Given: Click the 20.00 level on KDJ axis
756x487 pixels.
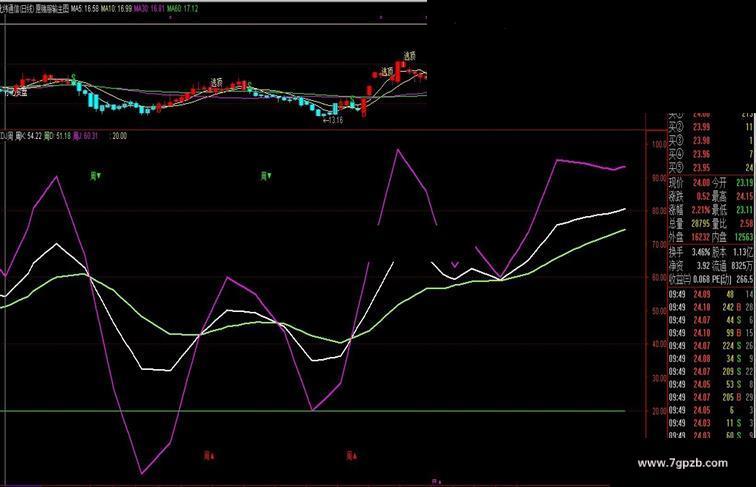Looking at the screenshot, I should point(659,411).
